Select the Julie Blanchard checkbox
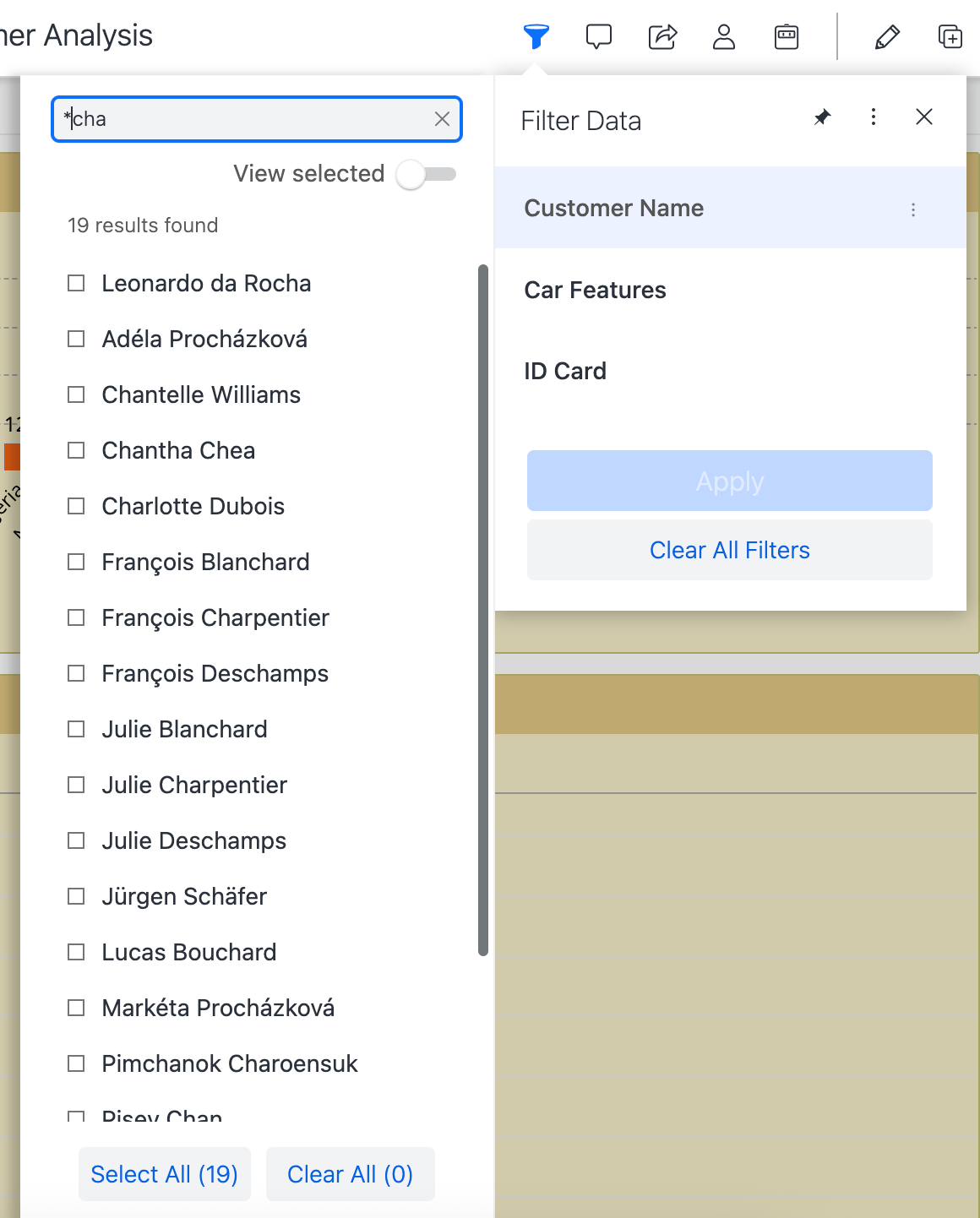 click(76, 729)
